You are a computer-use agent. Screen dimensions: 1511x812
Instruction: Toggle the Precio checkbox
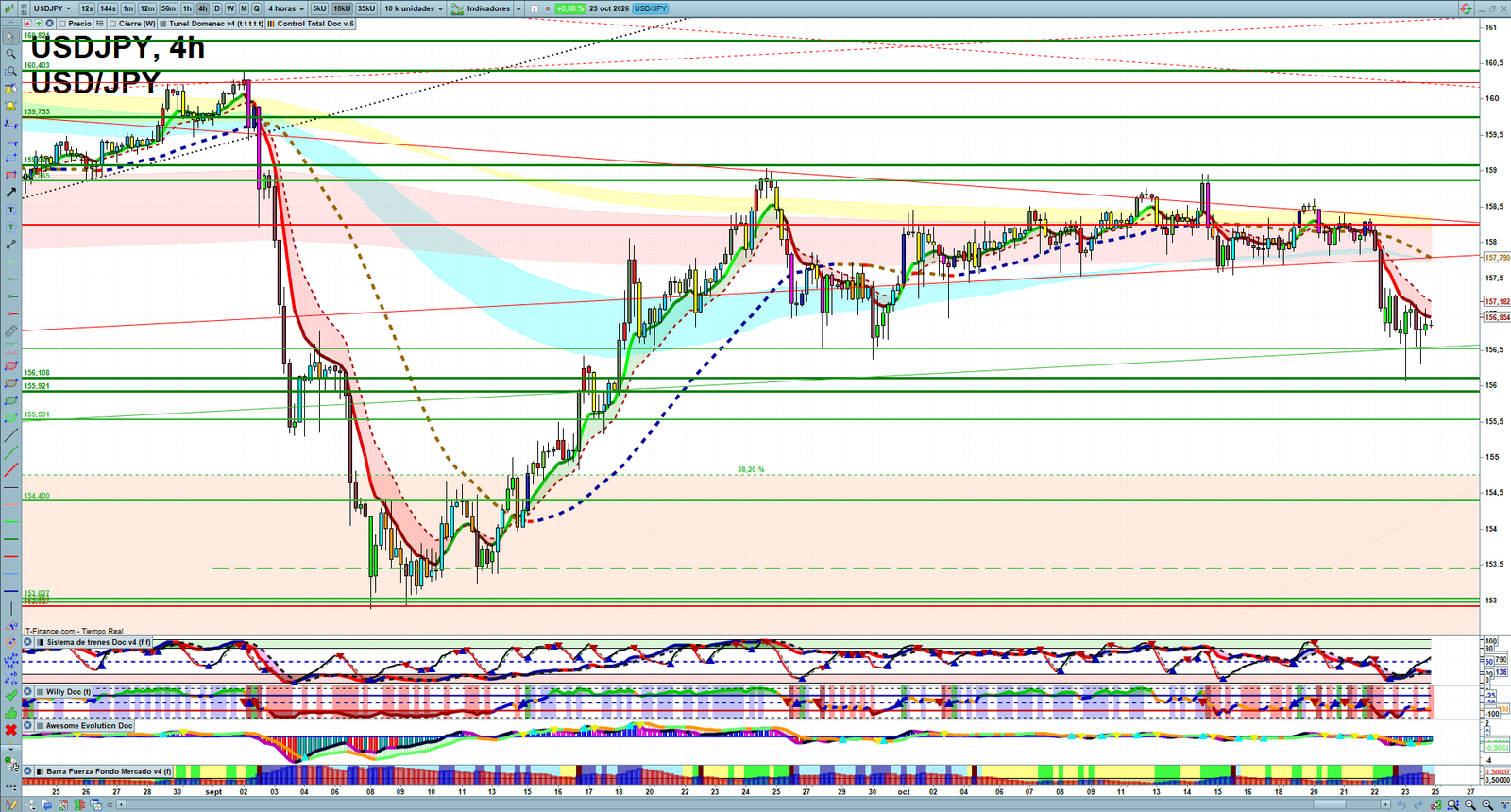tap(62, 24)
